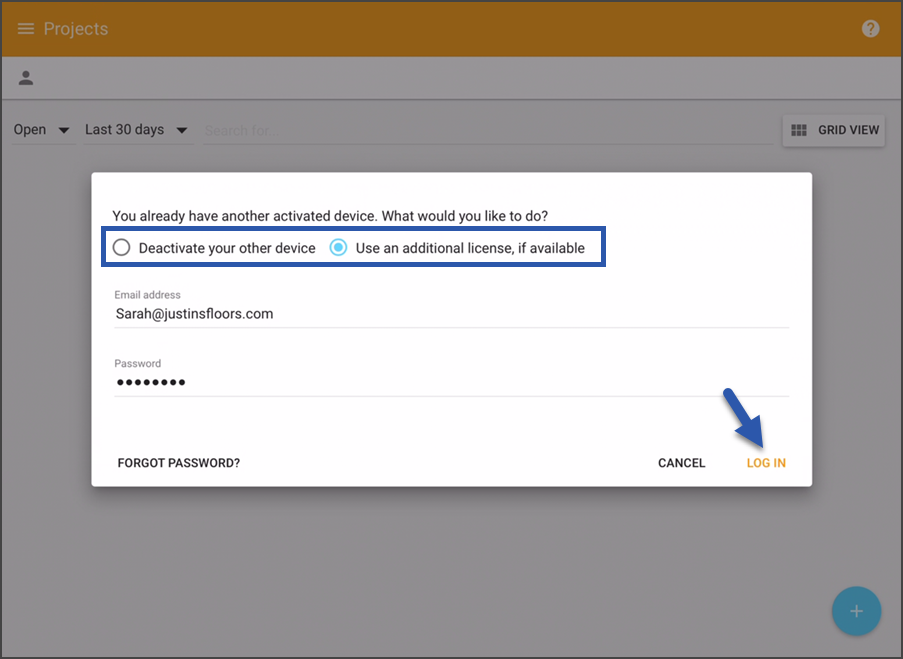Click the Search for text field

488,131
